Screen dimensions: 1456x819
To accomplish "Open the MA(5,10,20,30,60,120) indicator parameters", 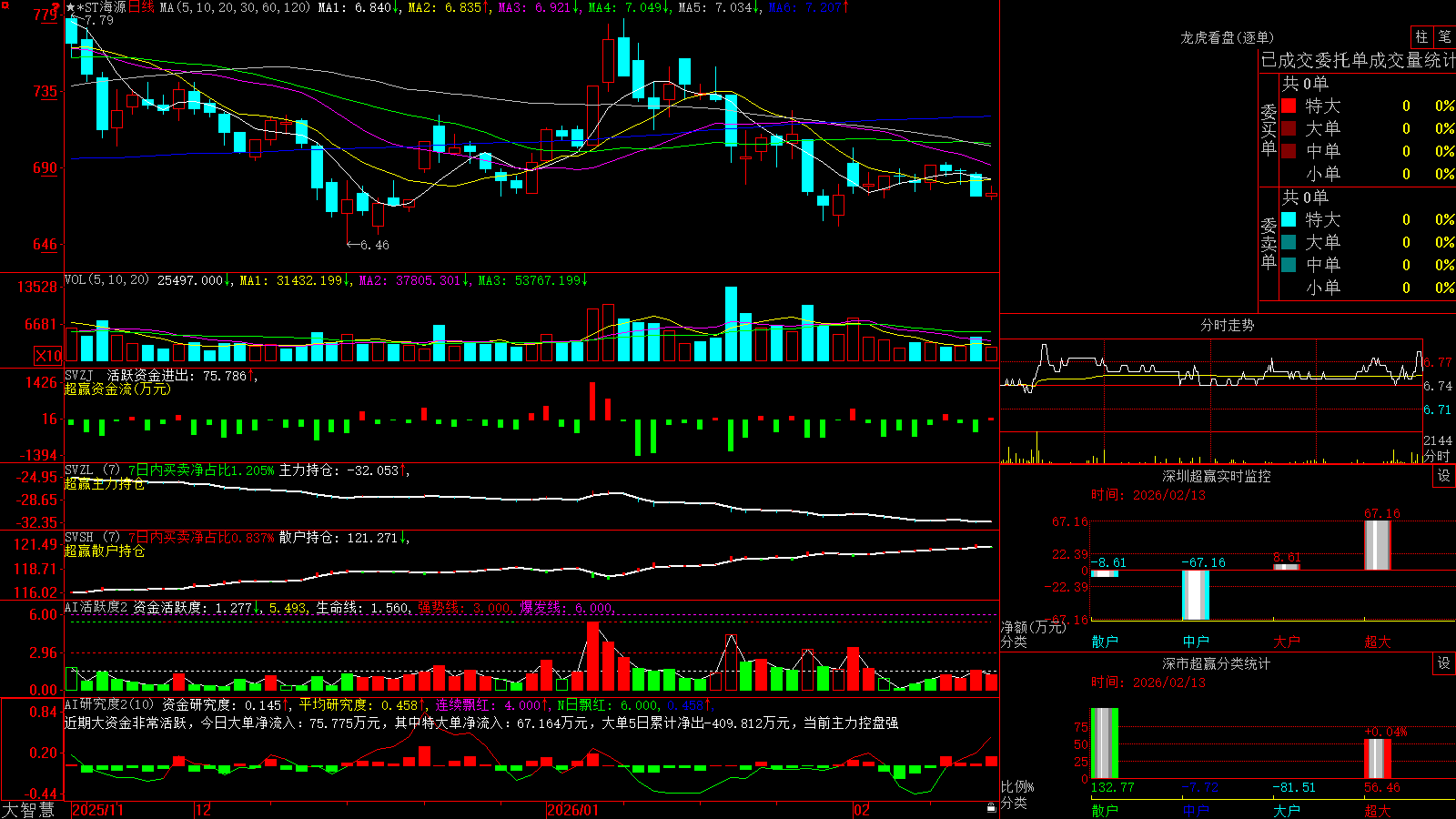I will pos(235,7).
